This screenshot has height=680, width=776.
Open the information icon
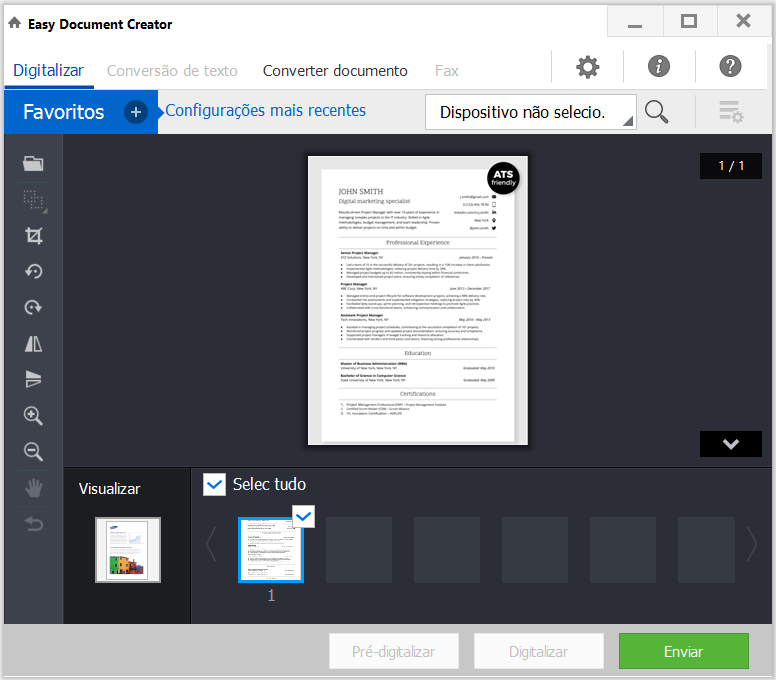pos(659,66)
